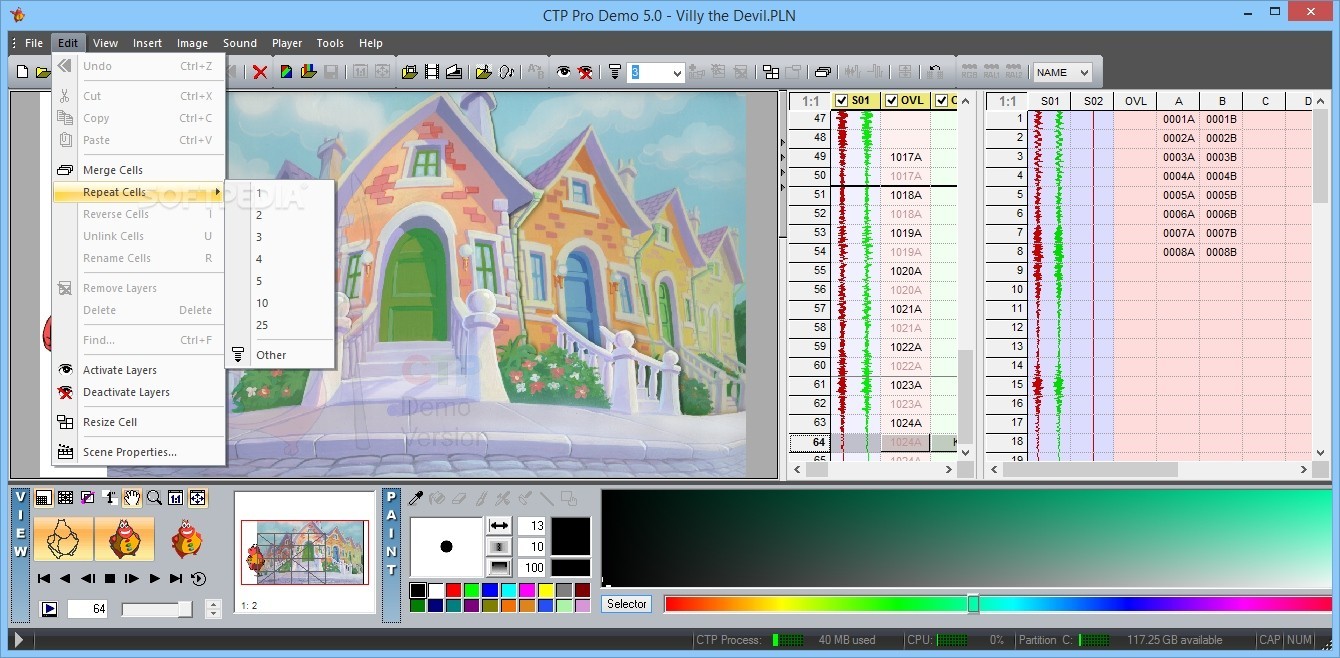Click the brush gradient button beside 100

coord(499,567)
